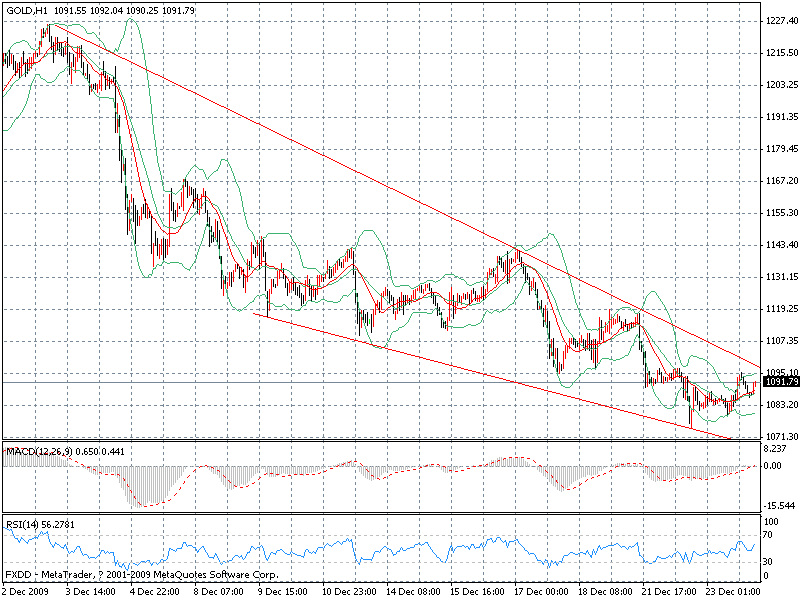
Task: Click the 1191.35 price axis label
Action: point(782,117)
